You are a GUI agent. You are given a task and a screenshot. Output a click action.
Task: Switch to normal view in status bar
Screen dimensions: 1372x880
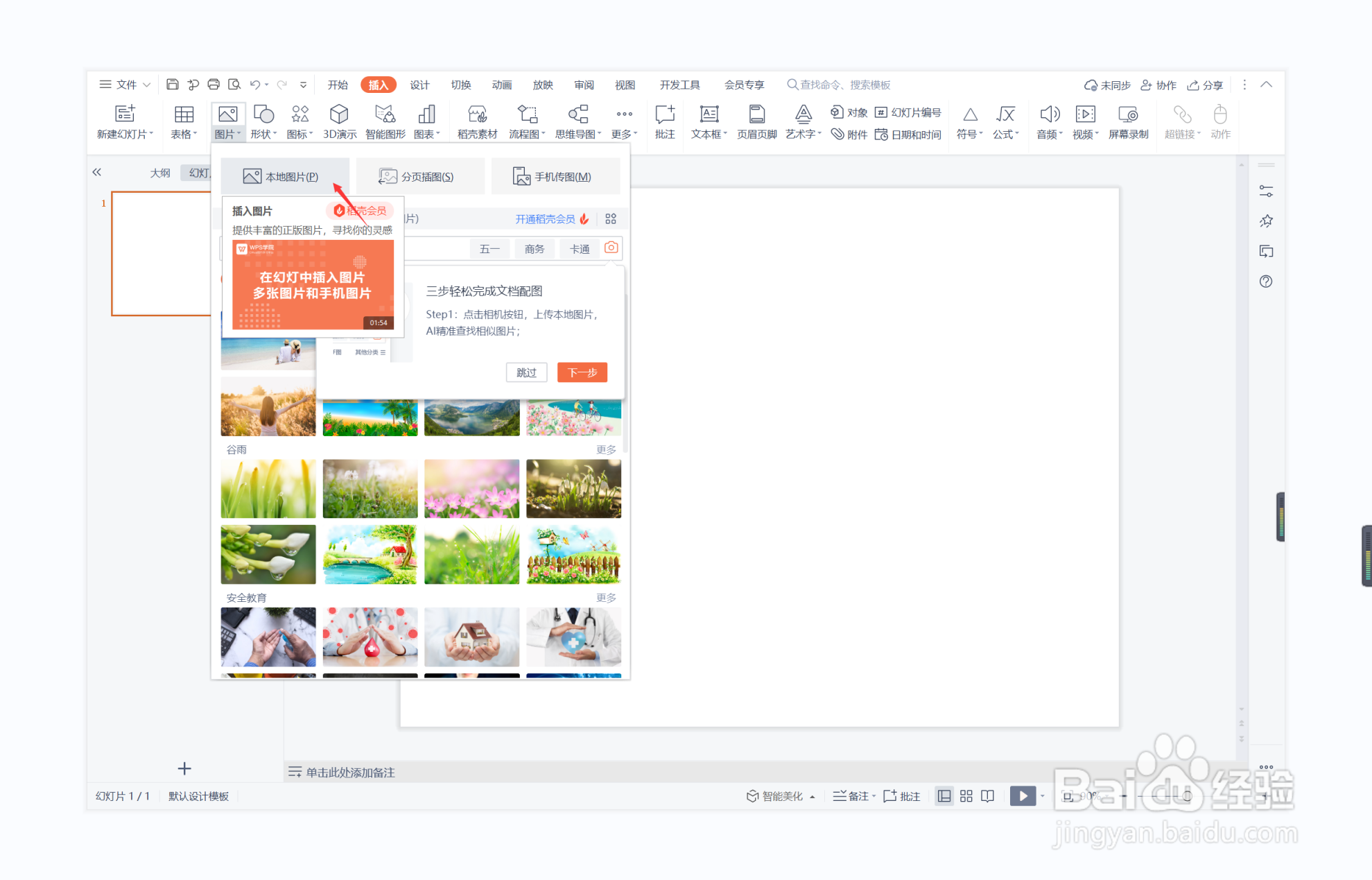point(944,796)
